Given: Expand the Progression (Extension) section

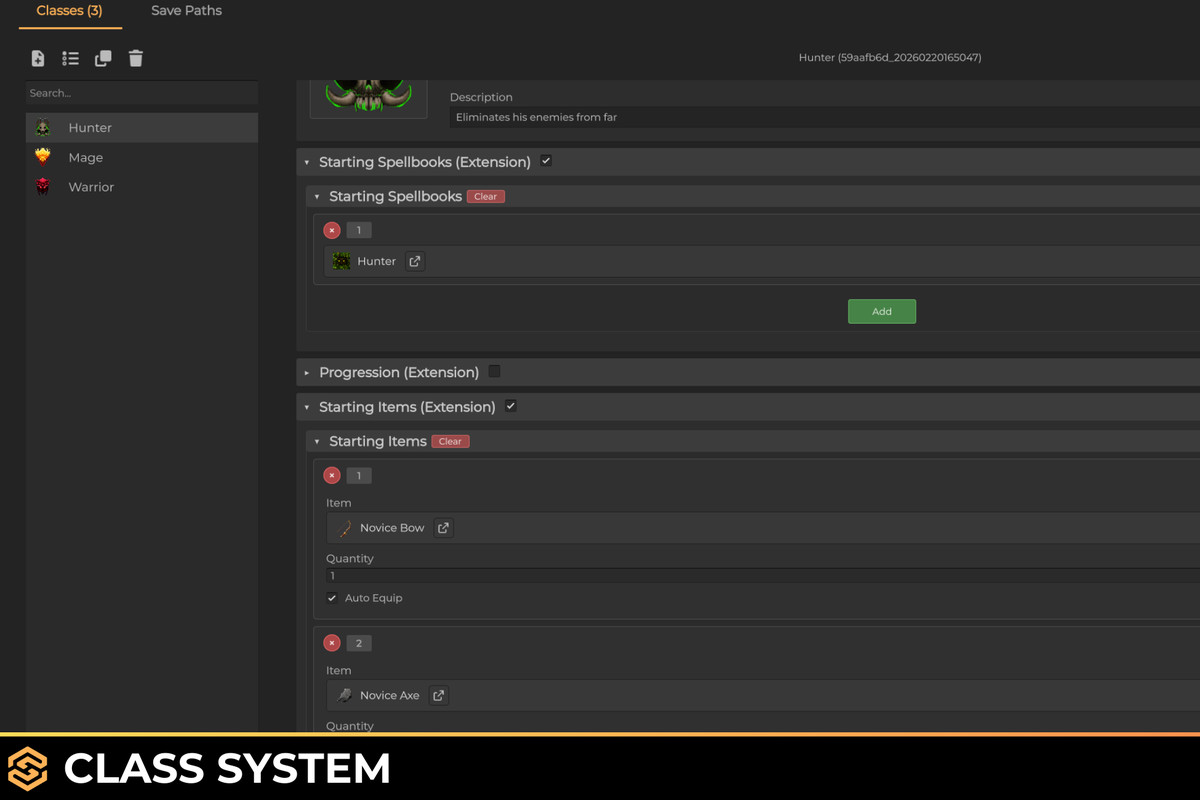Looking at the screenshot, I should point(306,371).
